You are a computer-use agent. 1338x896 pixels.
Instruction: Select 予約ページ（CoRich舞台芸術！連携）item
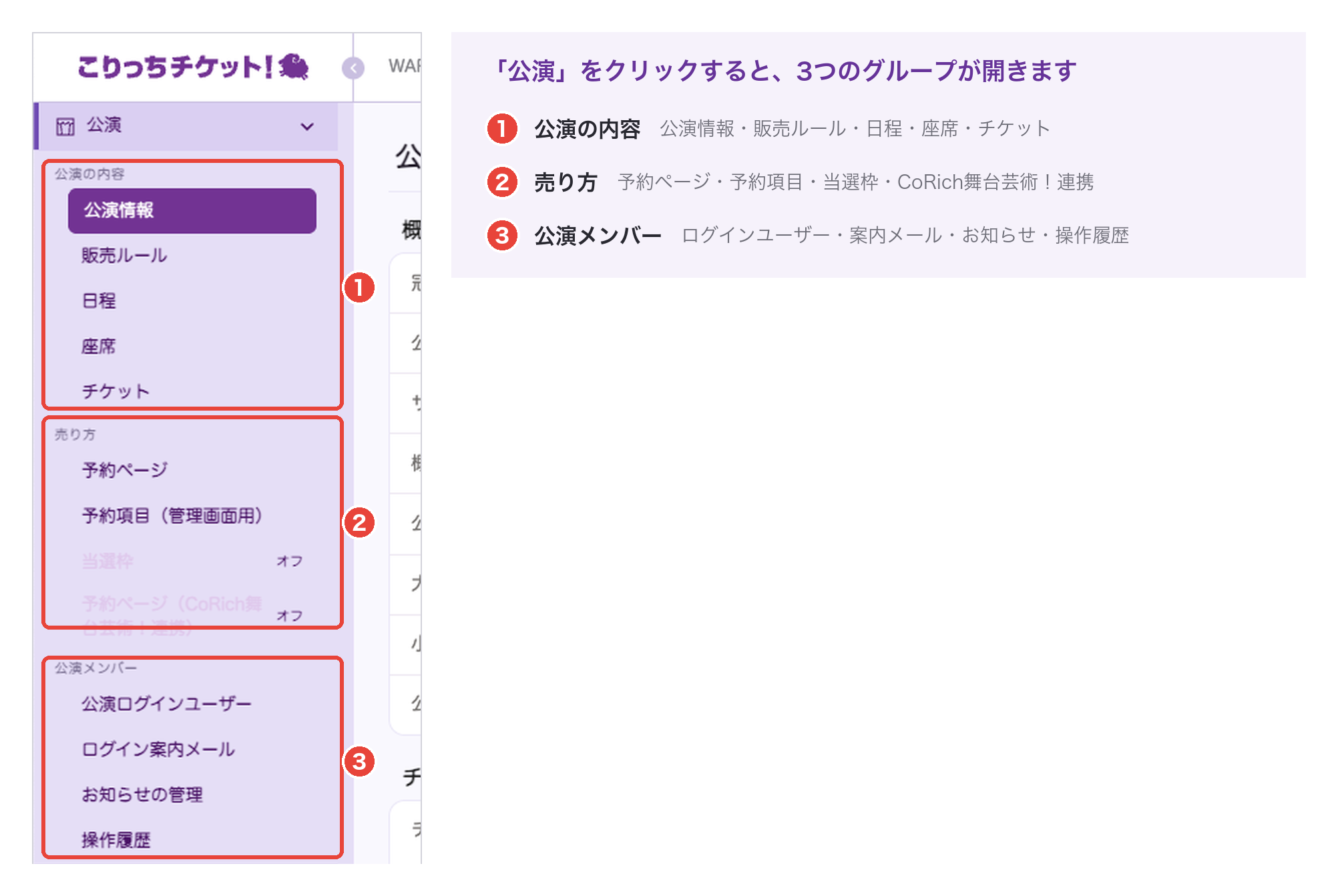[172, 615]
